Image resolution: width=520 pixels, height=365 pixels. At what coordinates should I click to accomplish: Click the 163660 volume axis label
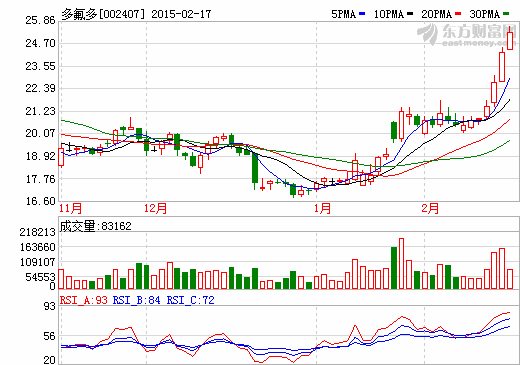37,247
